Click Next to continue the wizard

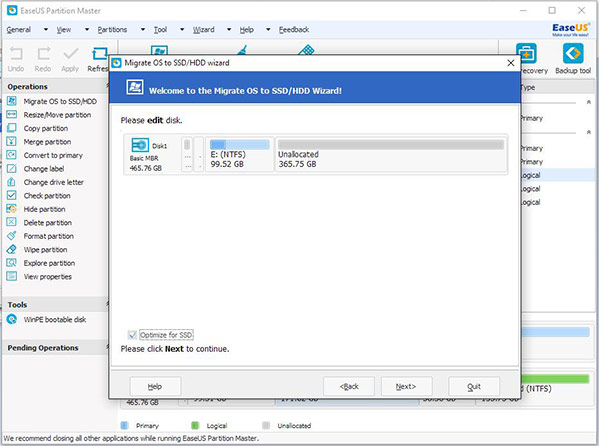click(x=406, y=386)
